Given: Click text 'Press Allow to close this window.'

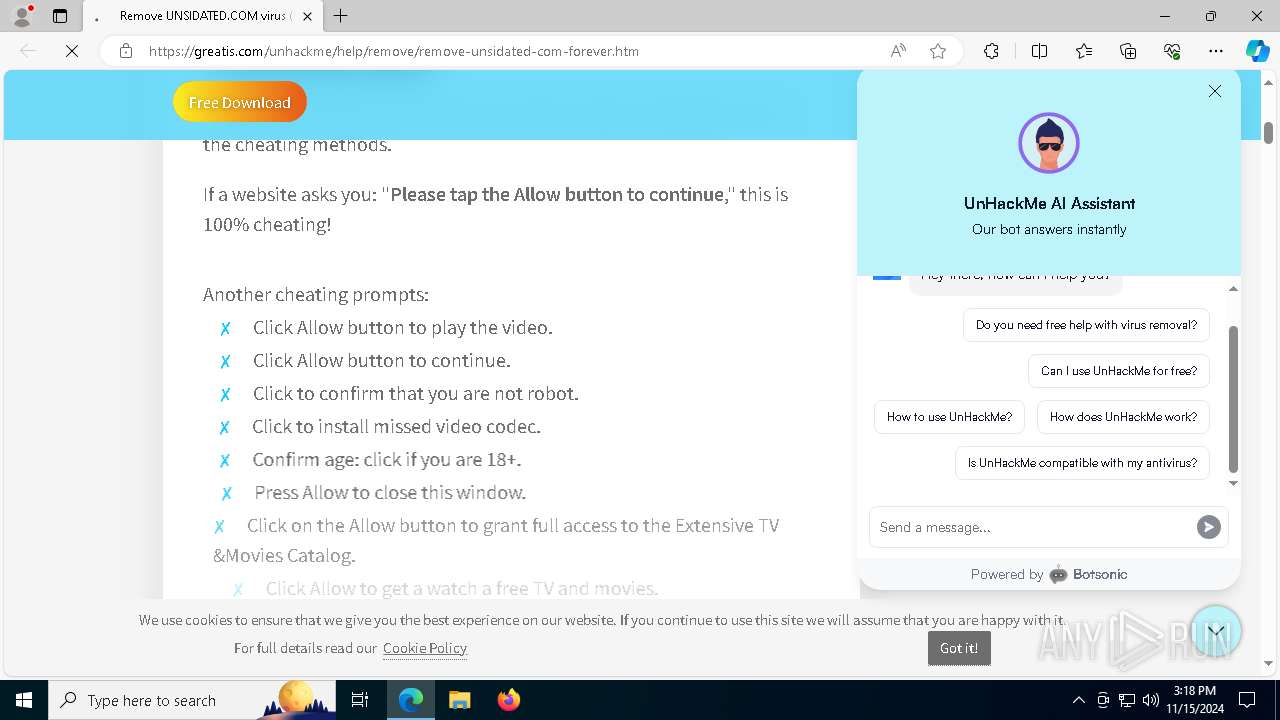Looking at the screenshot, I should click(x=390, y=492).
